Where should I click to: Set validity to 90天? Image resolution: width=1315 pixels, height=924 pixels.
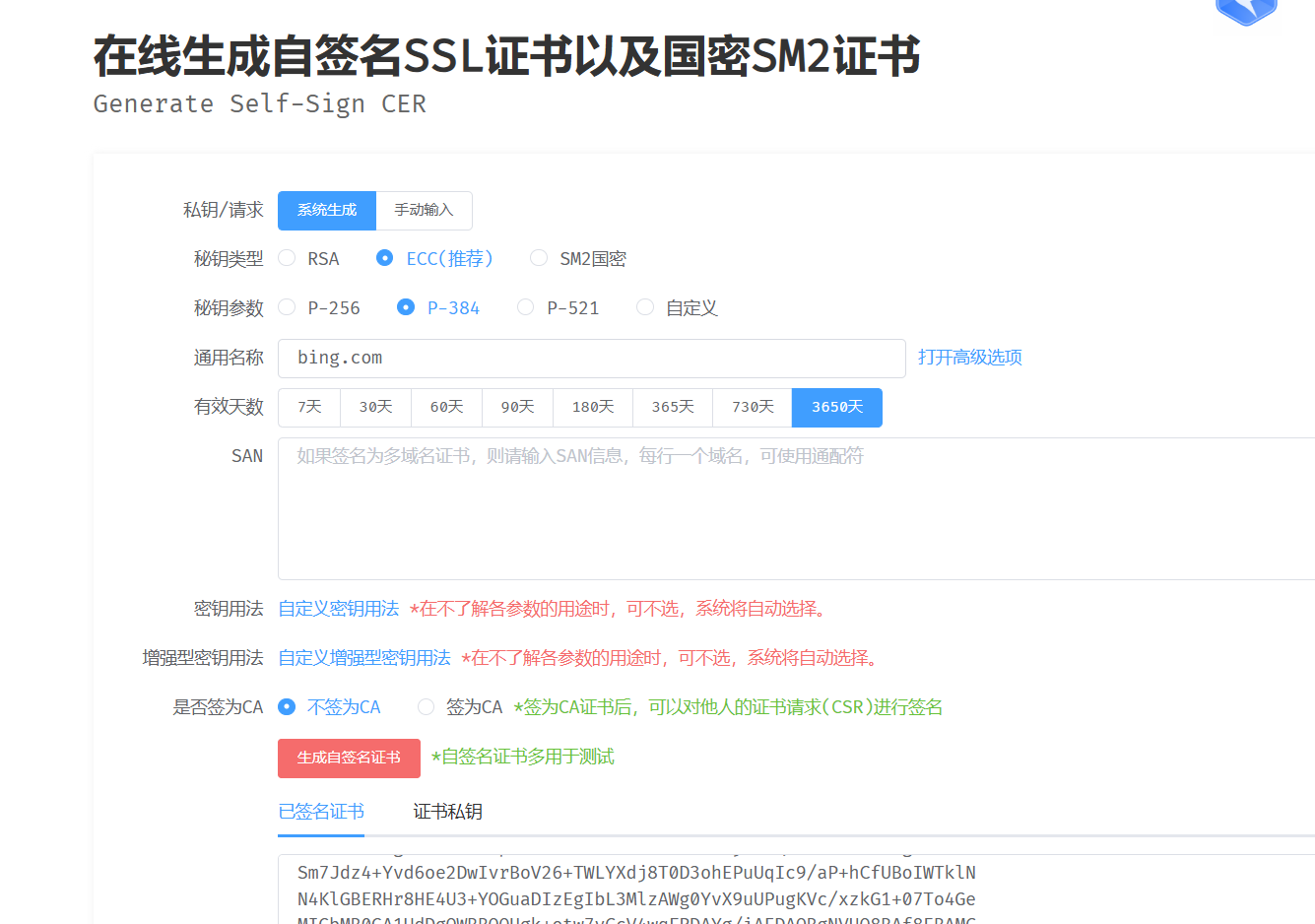518,408
